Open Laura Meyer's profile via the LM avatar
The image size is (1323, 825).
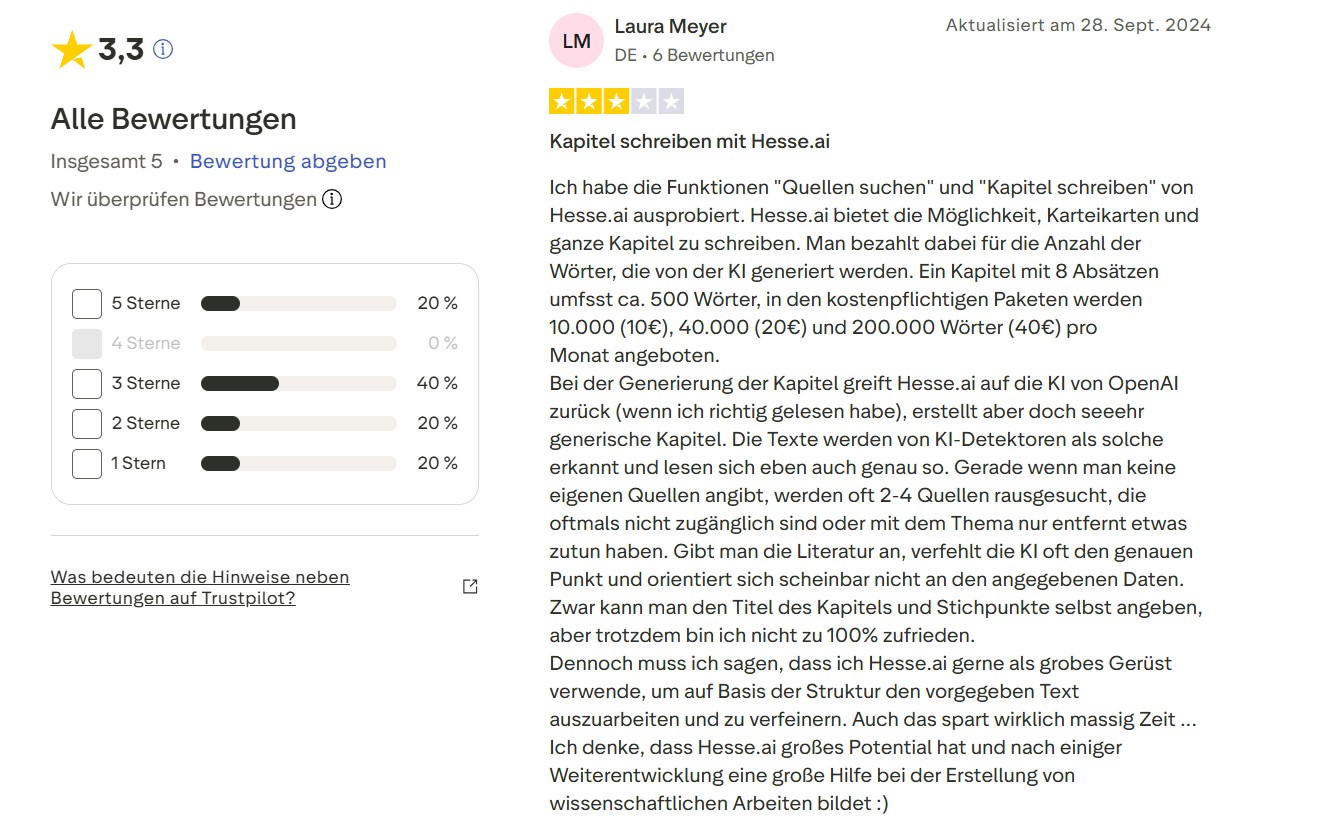pyautogui.click(x=576, y=40)
